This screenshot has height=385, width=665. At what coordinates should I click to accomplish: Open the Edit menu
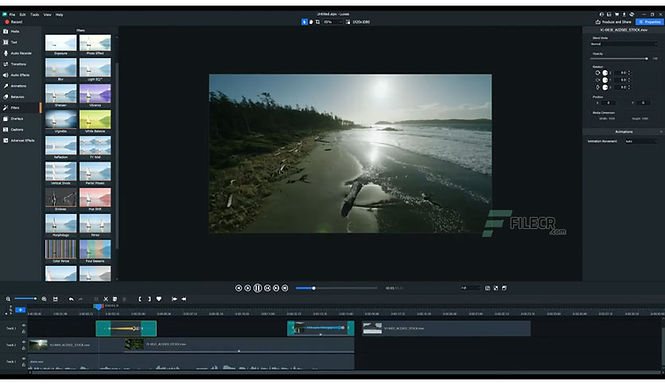point(22,14)
